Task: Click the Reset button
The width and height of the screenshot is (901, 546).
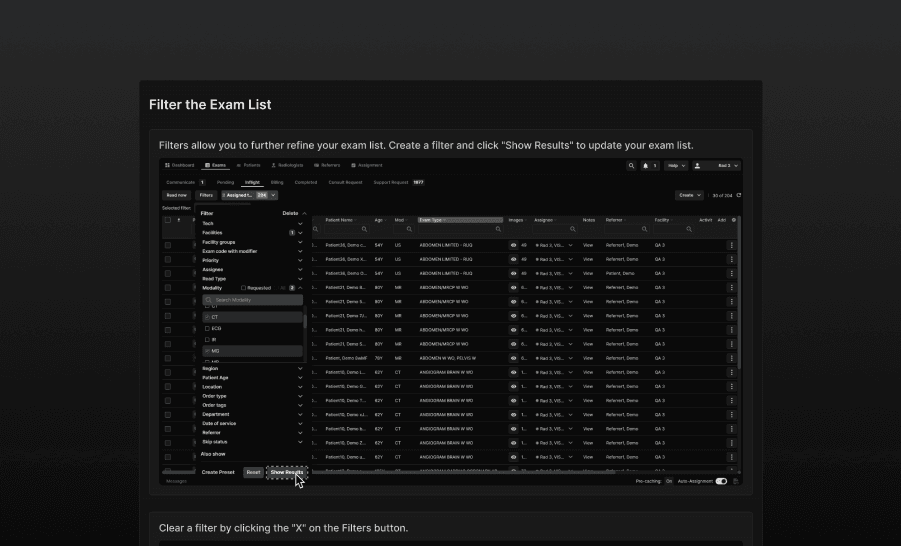Action: point(253,472)
